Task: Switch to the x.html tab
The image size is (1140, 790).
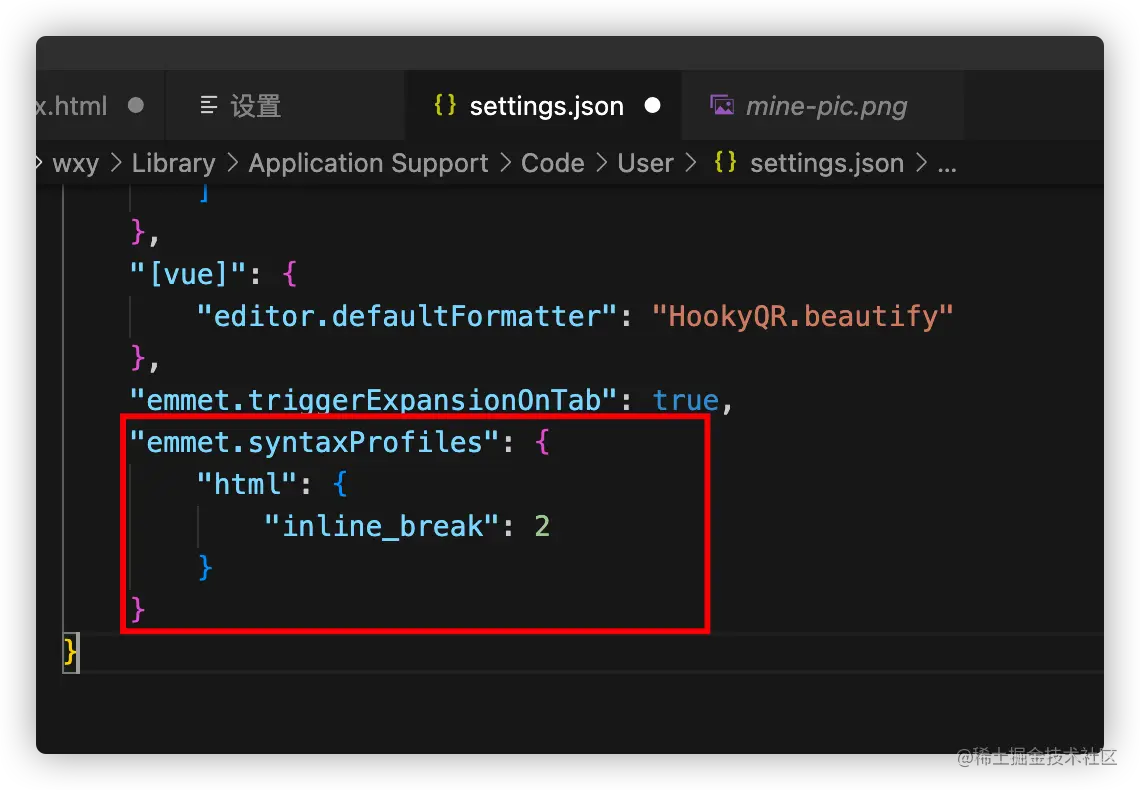Action: coord(72,105)
